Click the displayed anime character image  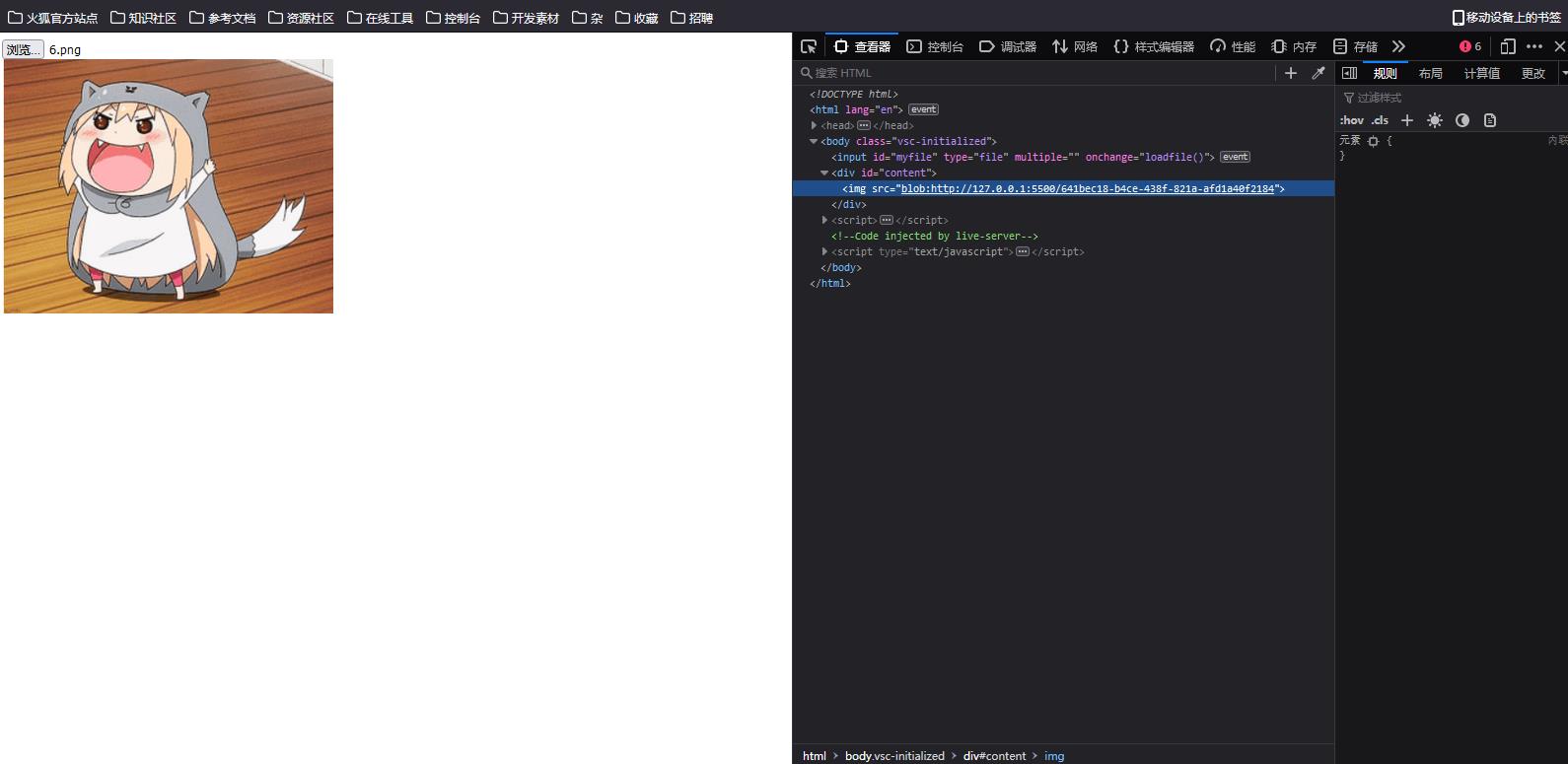point(169,186)
